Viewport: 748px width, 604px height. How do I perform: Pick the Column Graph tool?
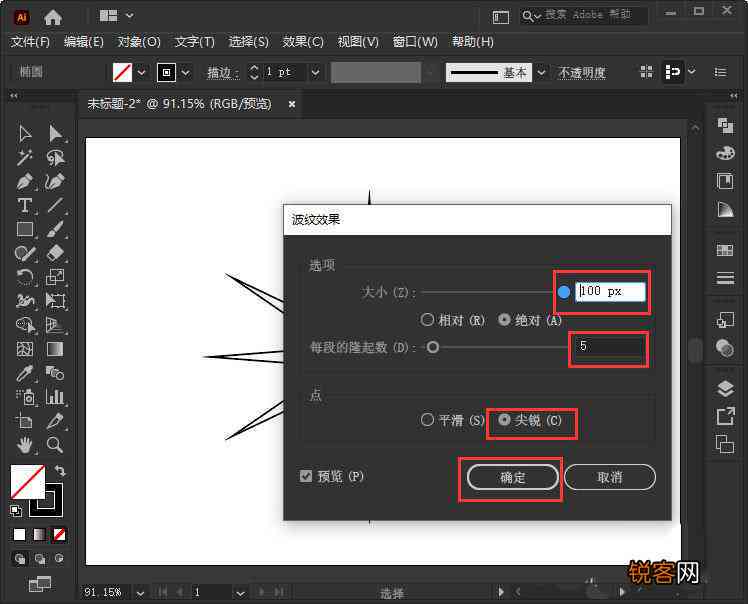55,397
